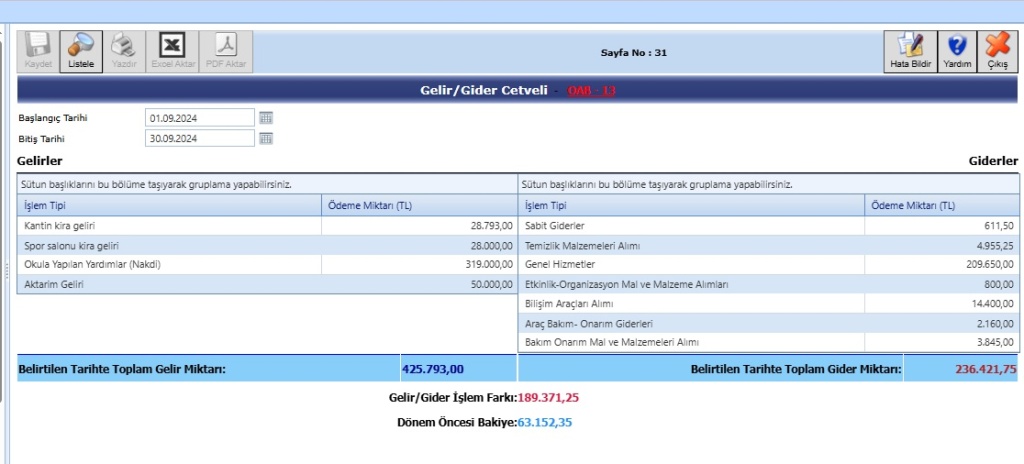Image resolution: width=1024 pixels, height=464 pixels.
Task: Click the red OAB - 13 link
Action: (591, 91)
